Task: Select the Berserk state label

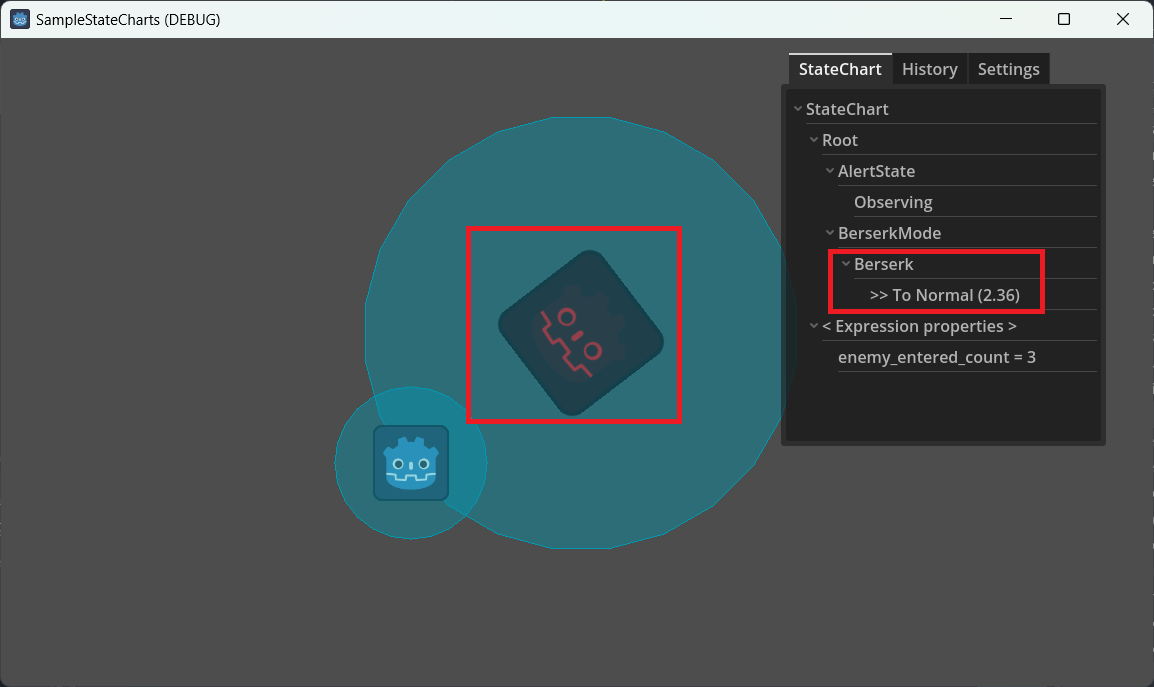Action: click(884, 264)
